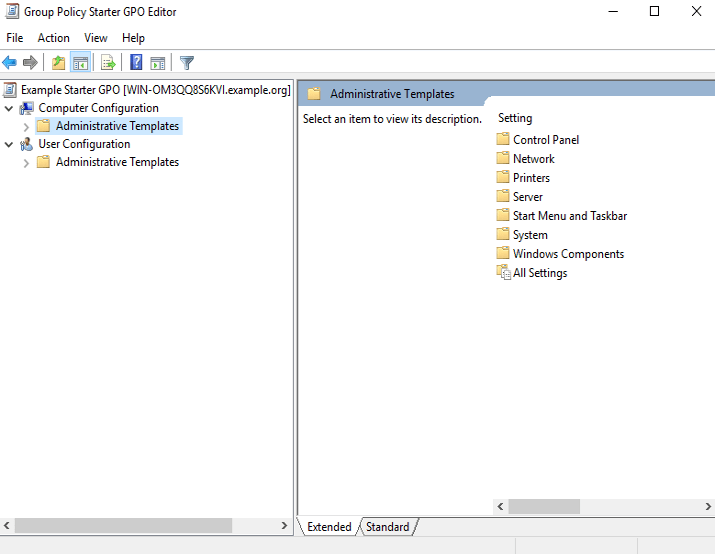Open Help via blue question mark icon
715x554 pixels.
click(136, 62)
